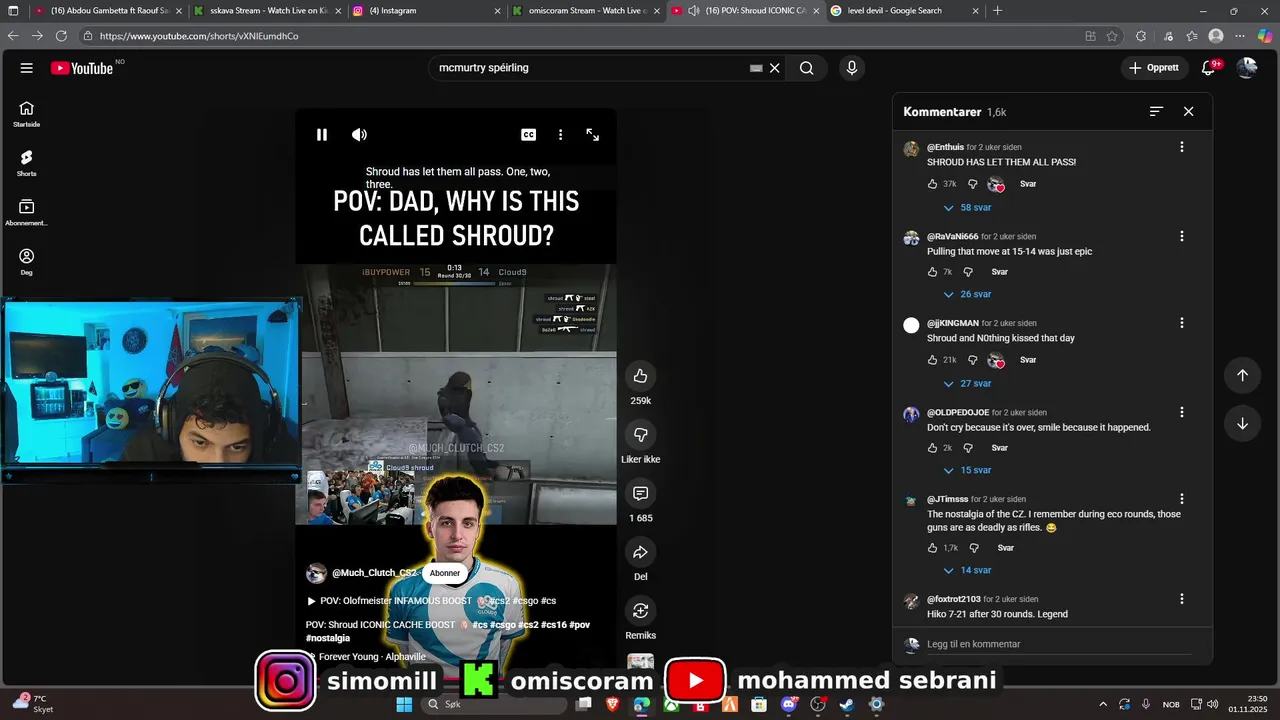1280x720 pixels.
Task: Click the magnifier search button
Action: click(x=806, y=68)
